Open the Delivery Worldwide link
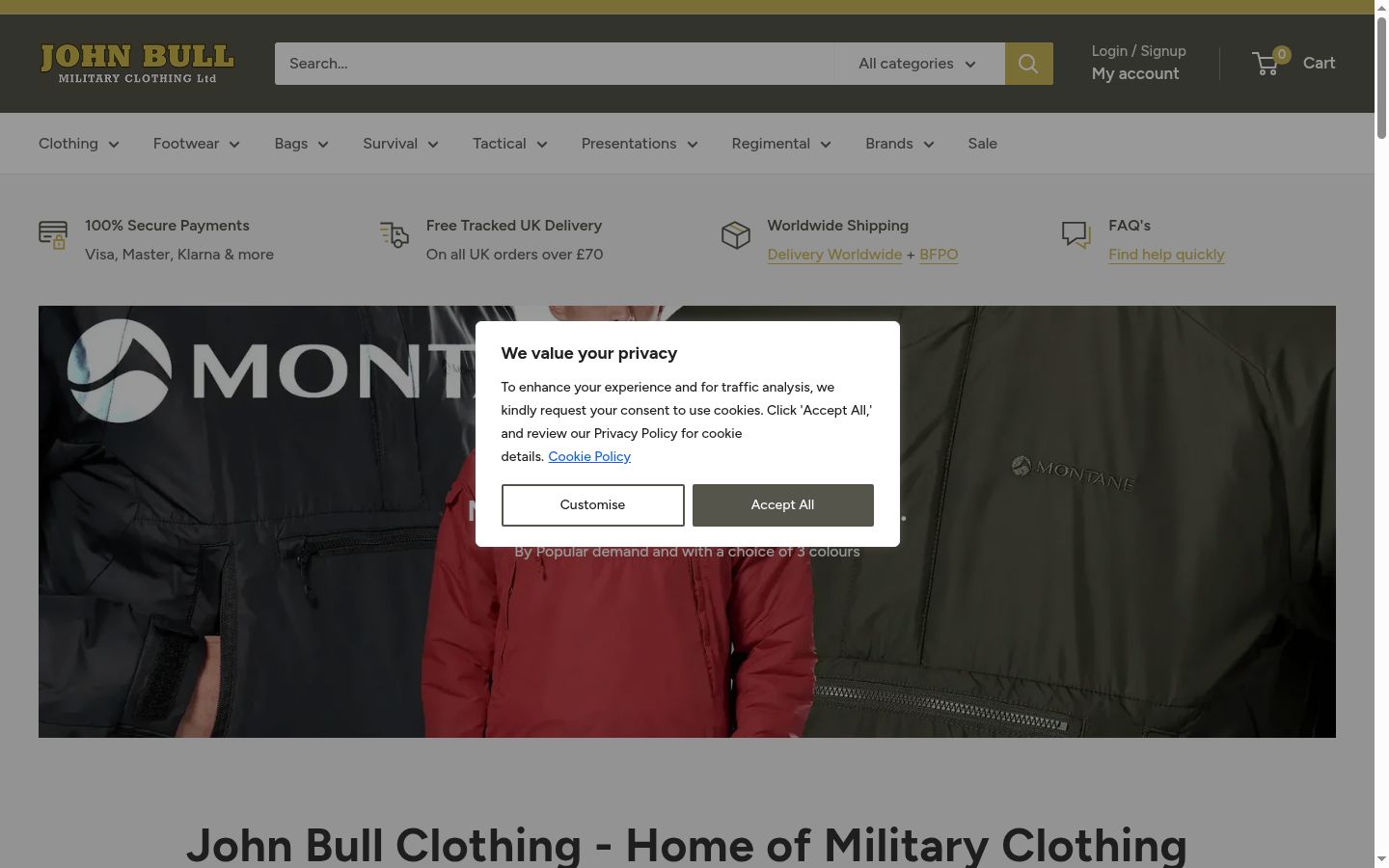 click(835, 255)
